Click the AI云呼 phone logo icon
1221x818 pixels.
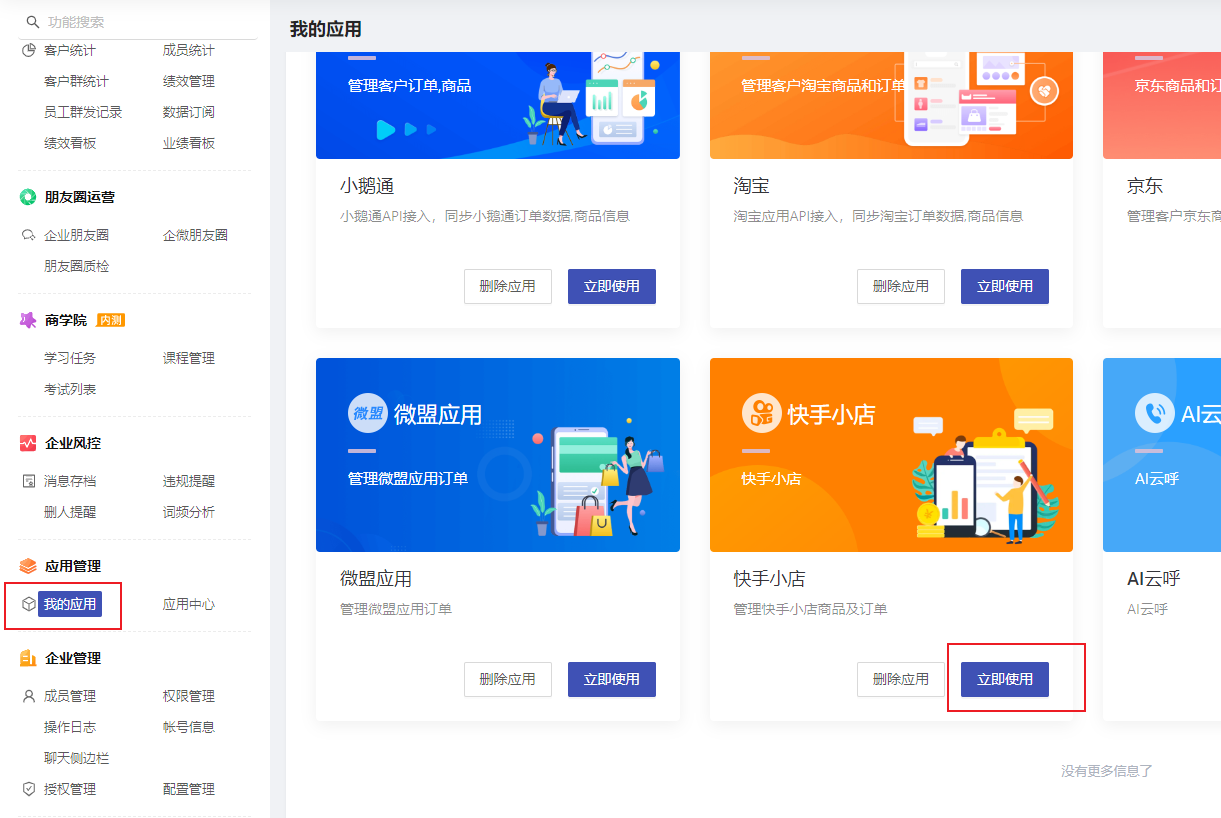coord(1155,414)
